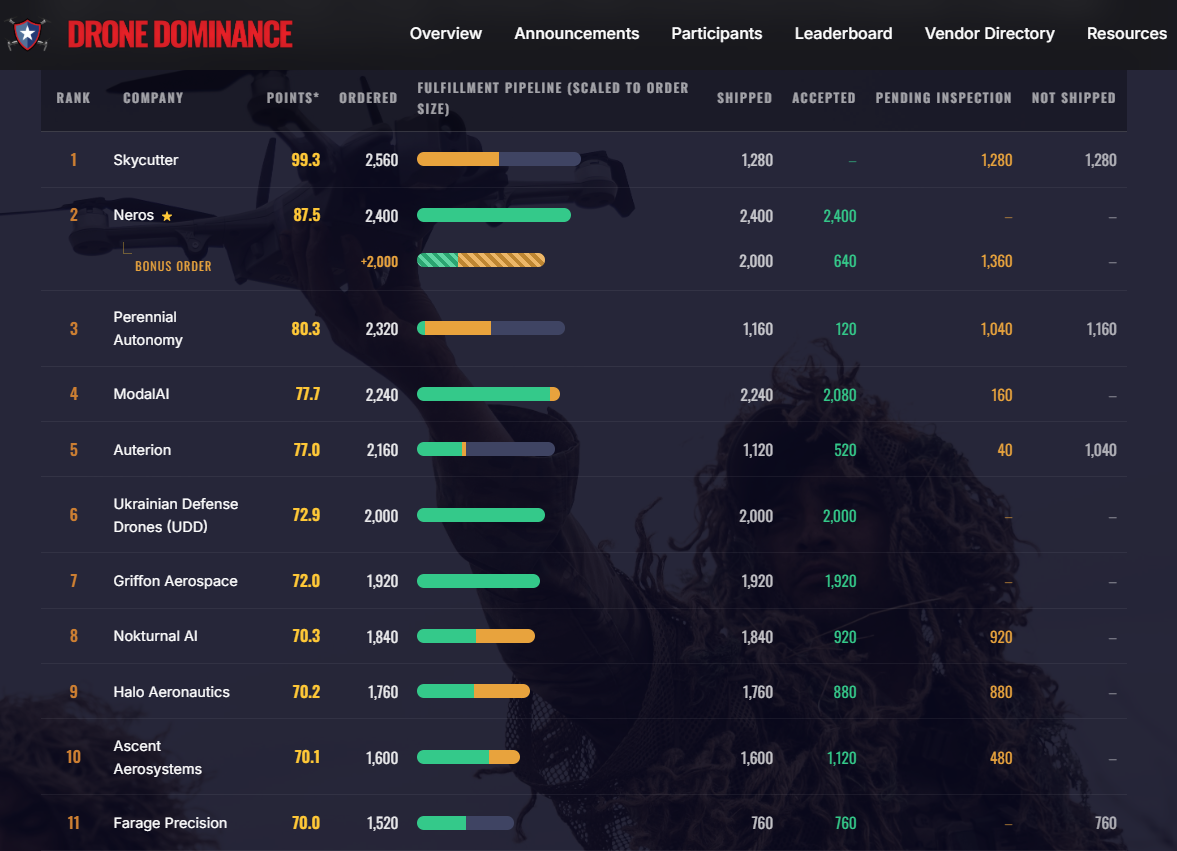Click Ascent Aerosystems' 480 pending value
Screen dimensions: 1177x851
pos(1001,758)
